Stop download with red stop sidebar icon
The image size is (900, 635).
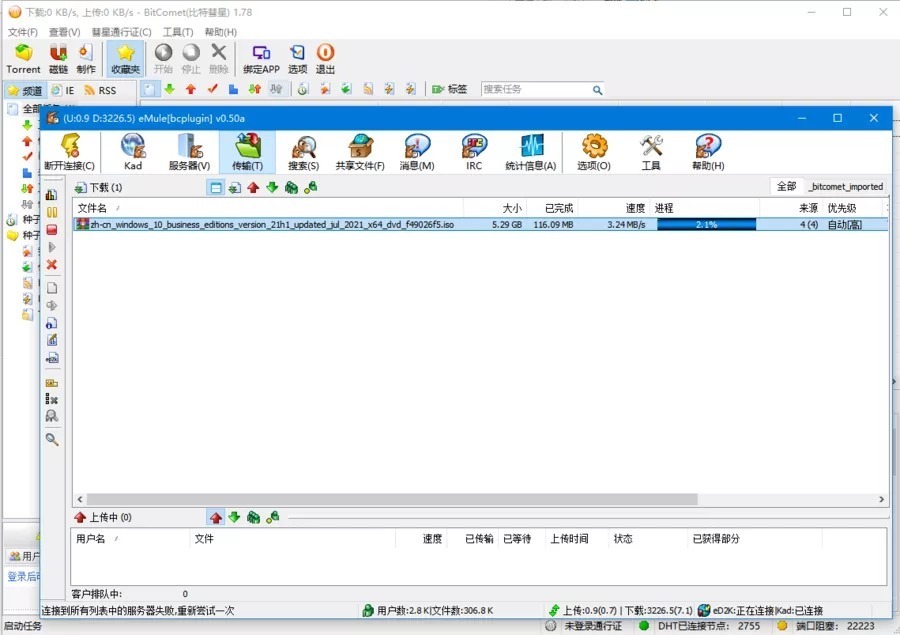coord(52,230)
